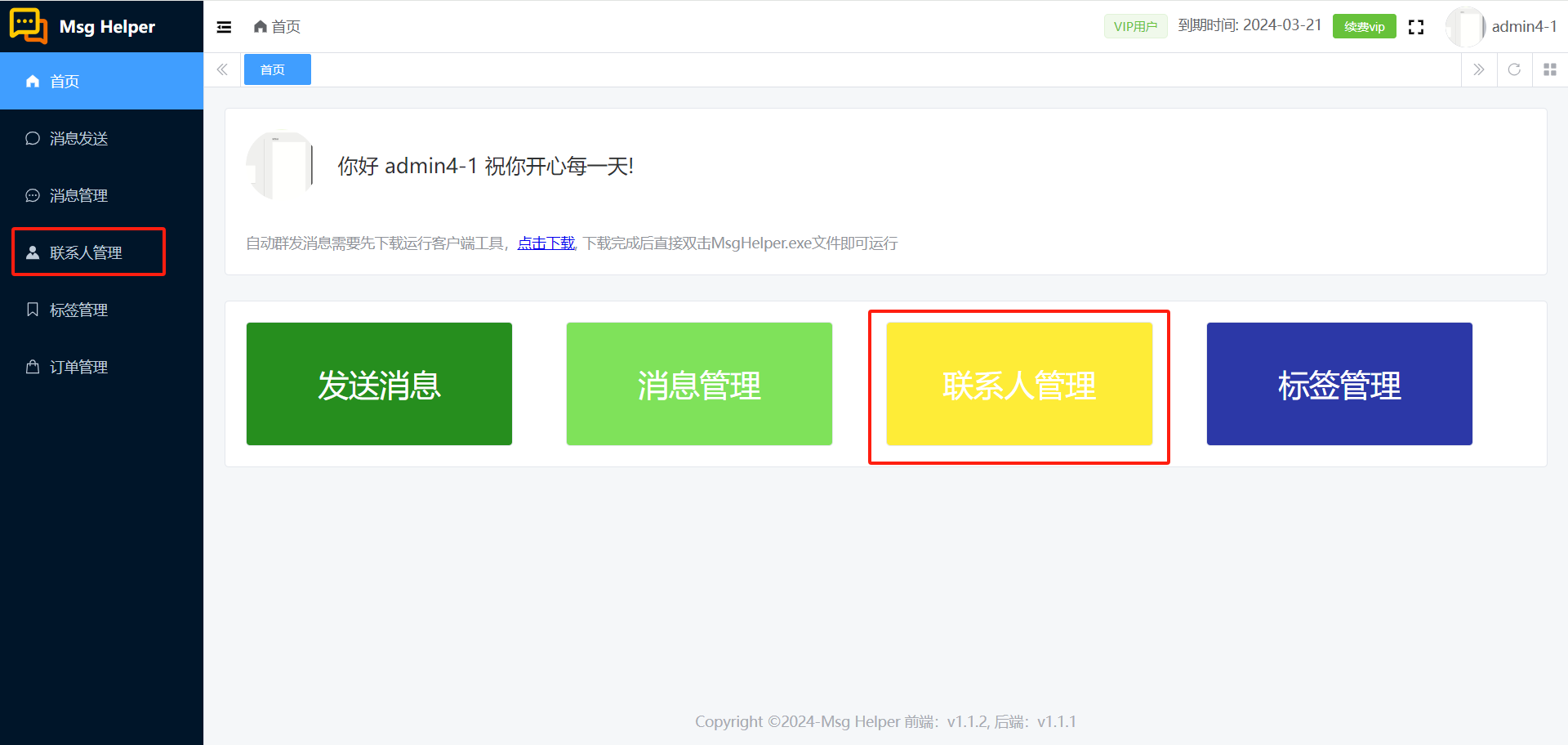Screen dimensions: 1568x745
Task: Click the 点击下载 download link
Action: (546, 243)
